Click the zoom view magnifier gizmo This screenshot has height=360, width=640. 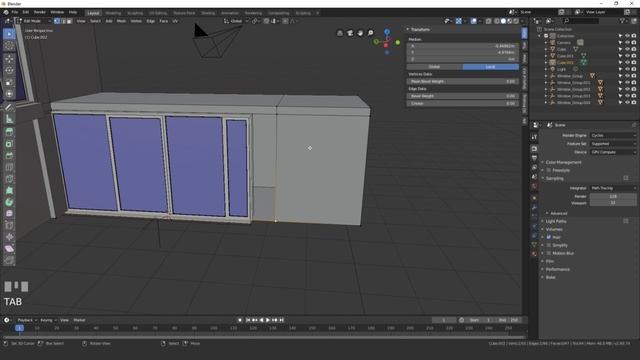tap(370, 33)
